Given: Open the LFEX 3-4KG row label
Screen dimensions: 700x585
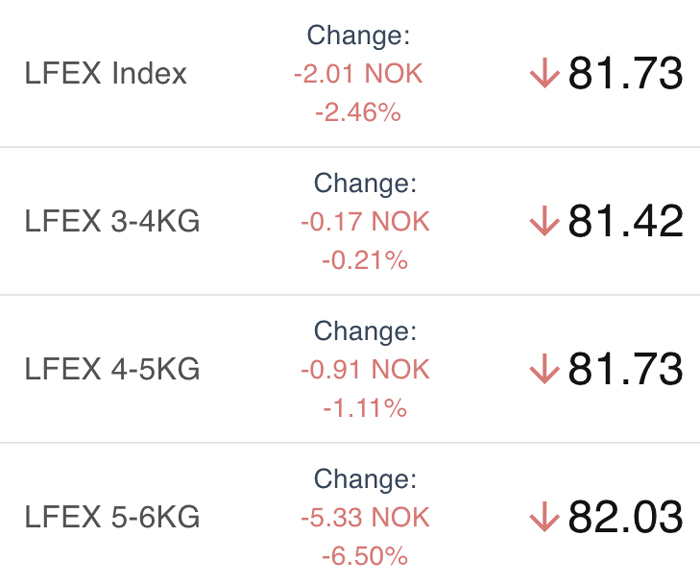Looking at the screenshot, I should tap(112, 221).
